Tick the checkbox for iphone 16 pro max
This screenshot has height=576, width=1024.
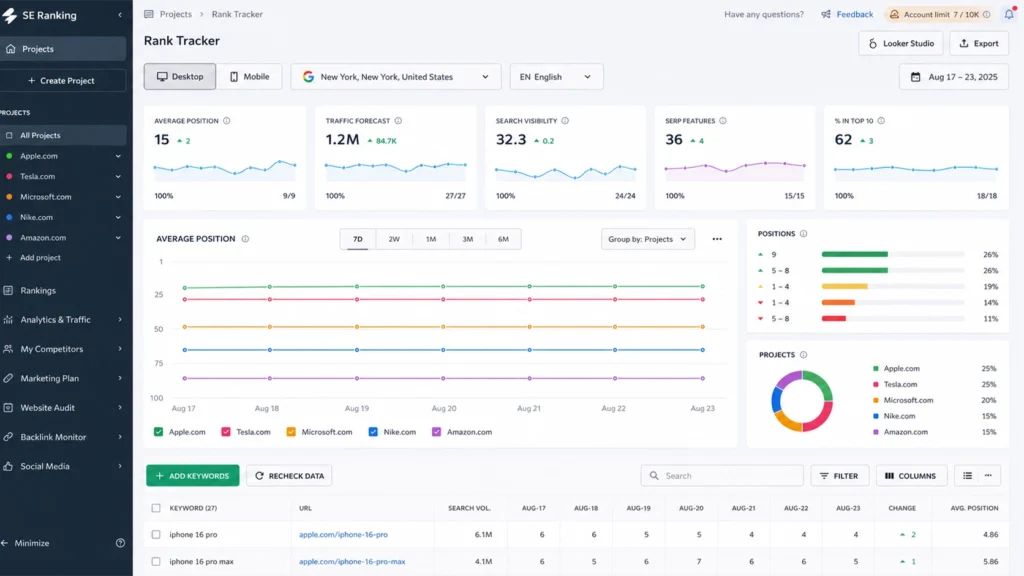pos(155,562)
